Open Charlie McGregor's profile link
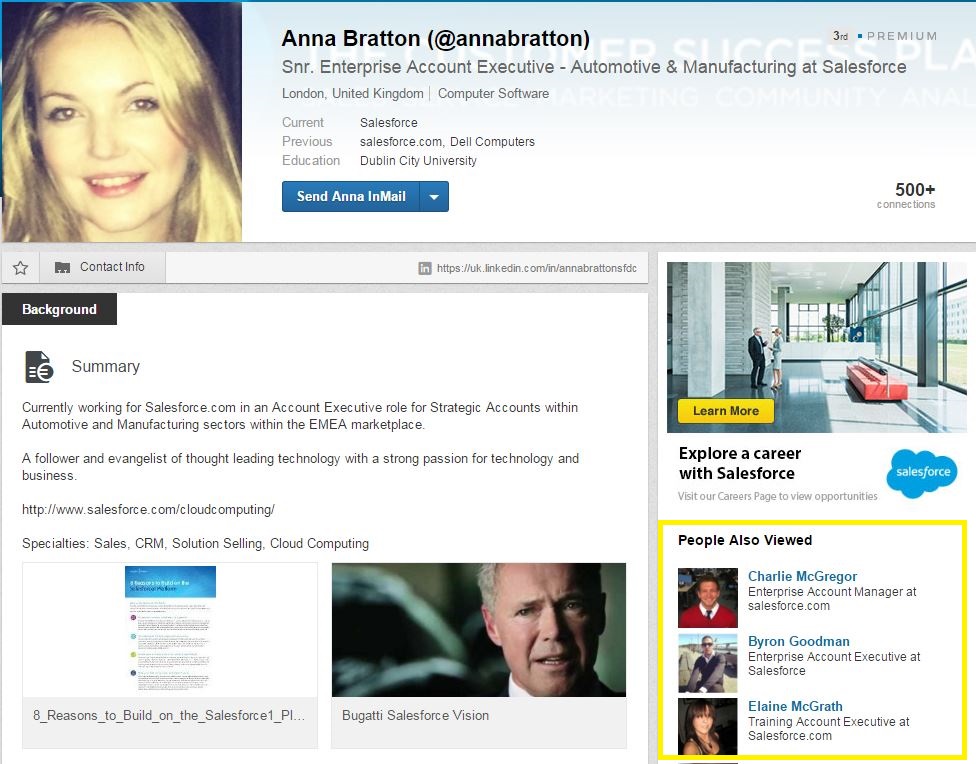The height and width of the screenshot is (764, 976). pyautogui.click(x=802, y=576)
